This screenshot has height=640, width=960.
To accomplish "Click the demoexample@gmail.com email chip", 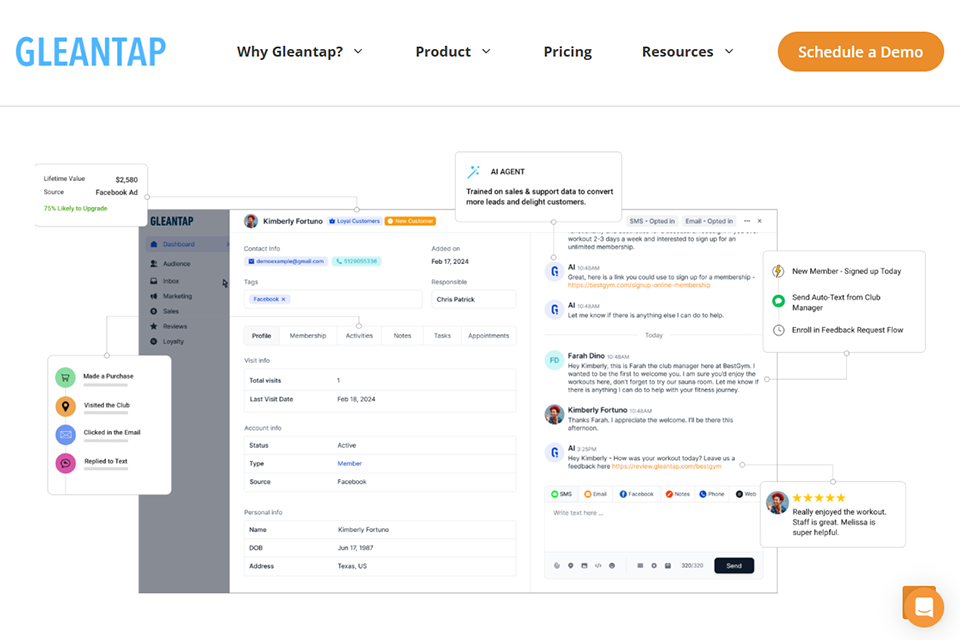I will point(286,261).
